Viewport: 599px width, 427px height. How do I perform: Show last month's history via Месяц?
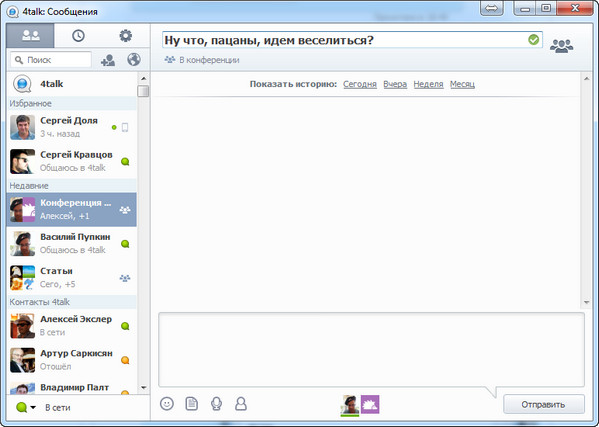(x=462, y=84)
